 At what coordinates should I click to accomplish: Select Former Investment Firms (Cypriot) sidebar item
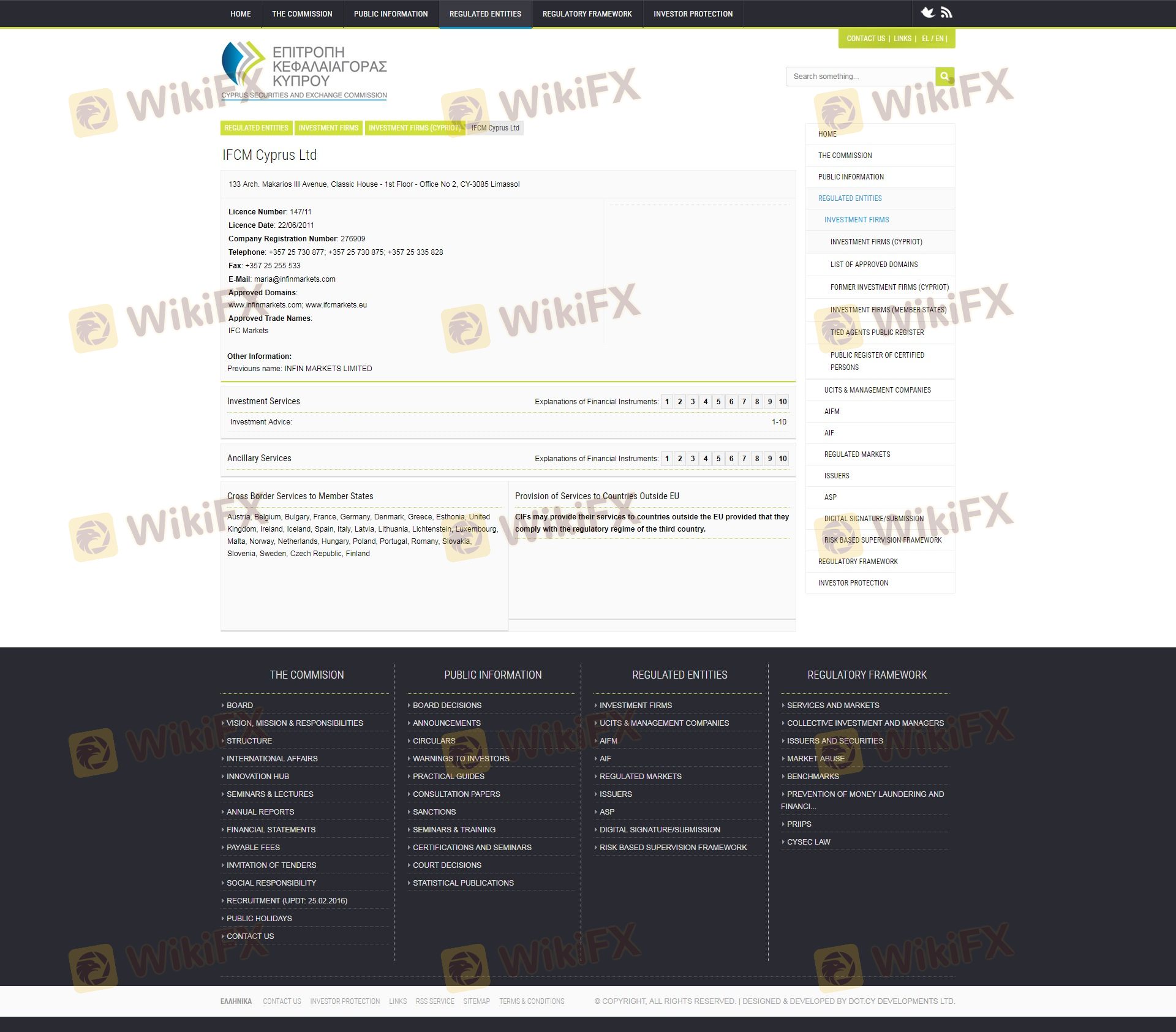(889, 287)
